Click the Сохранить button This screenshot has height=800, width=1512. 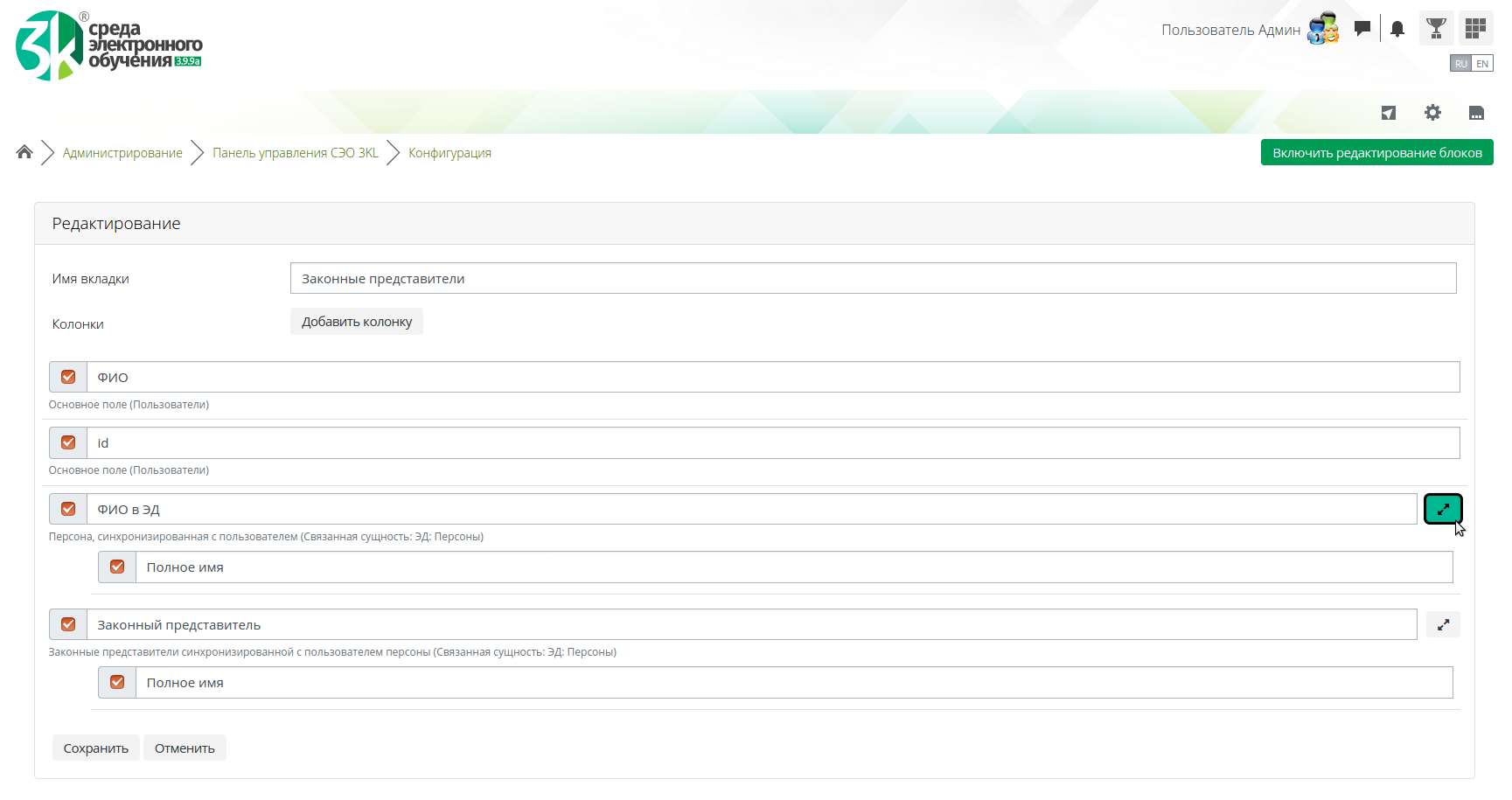(x=96, y=748)
